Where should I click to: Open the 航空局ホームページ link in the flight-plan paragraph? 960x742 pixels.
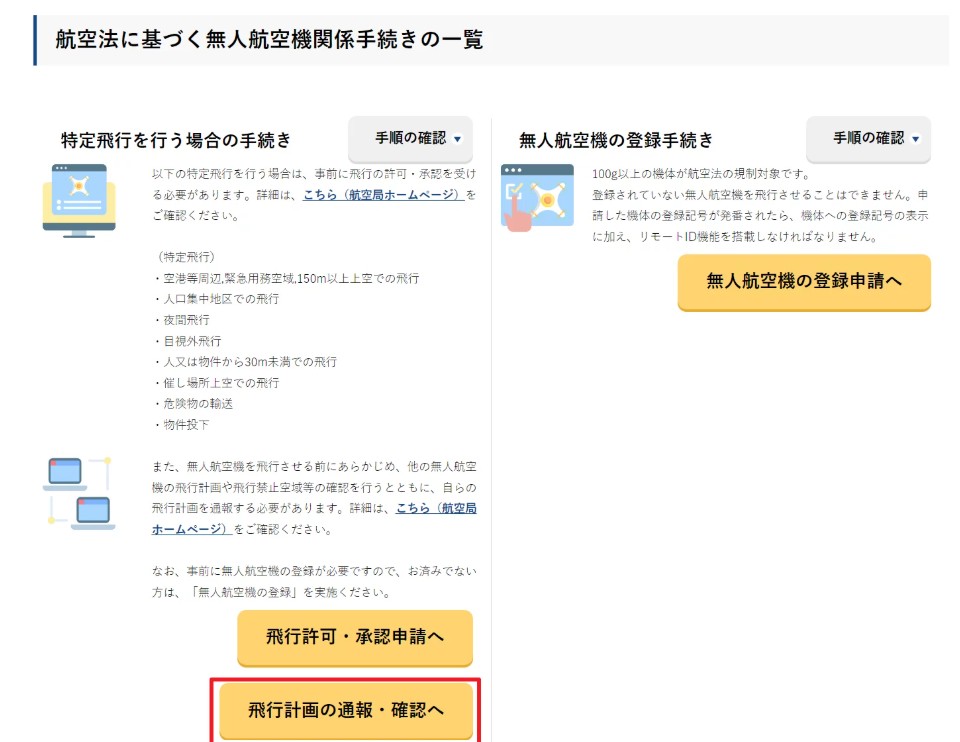(436, 509)
